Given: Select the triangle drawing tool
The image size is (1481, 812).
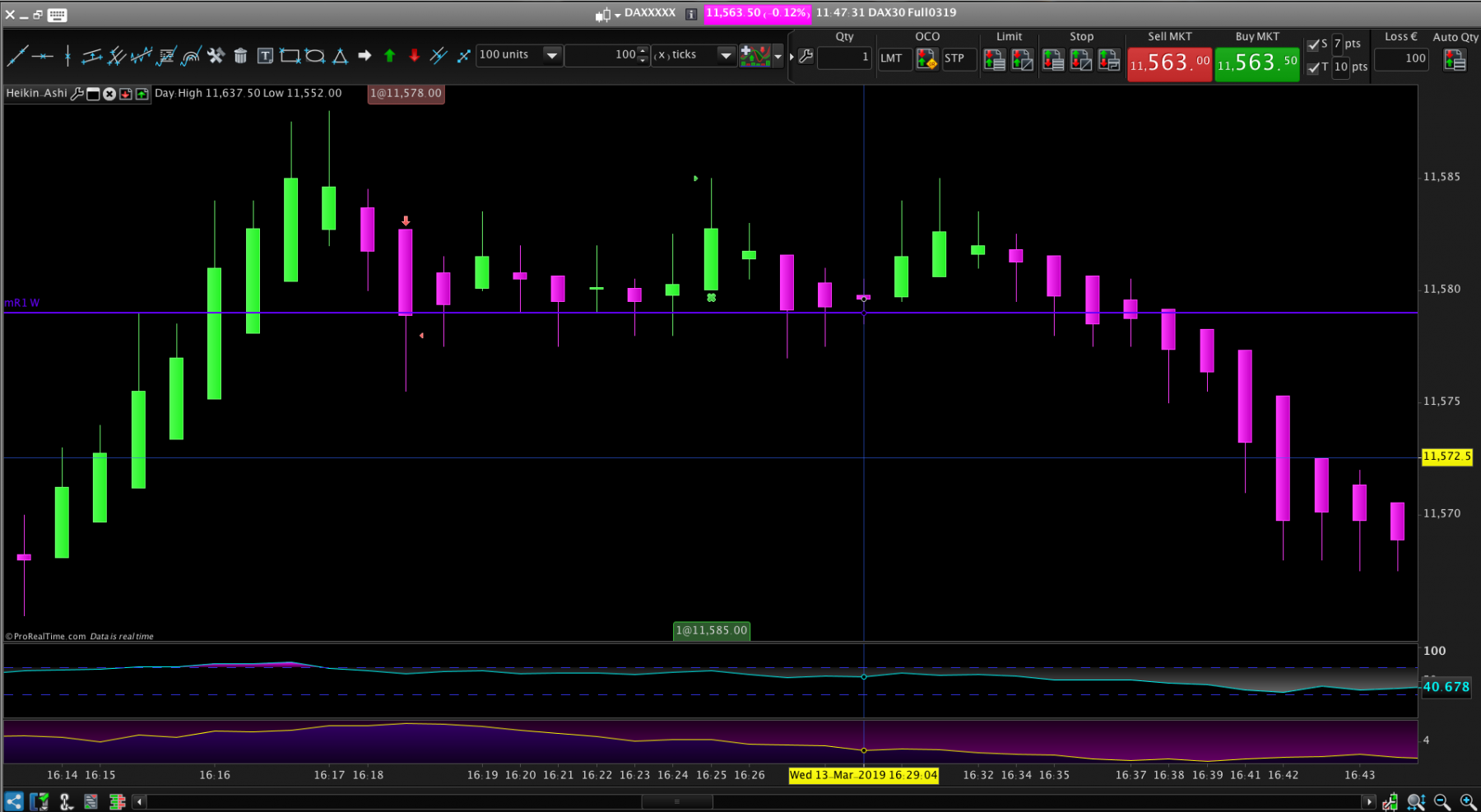Looking at the screenshot, I should click(x=340, y=56).
